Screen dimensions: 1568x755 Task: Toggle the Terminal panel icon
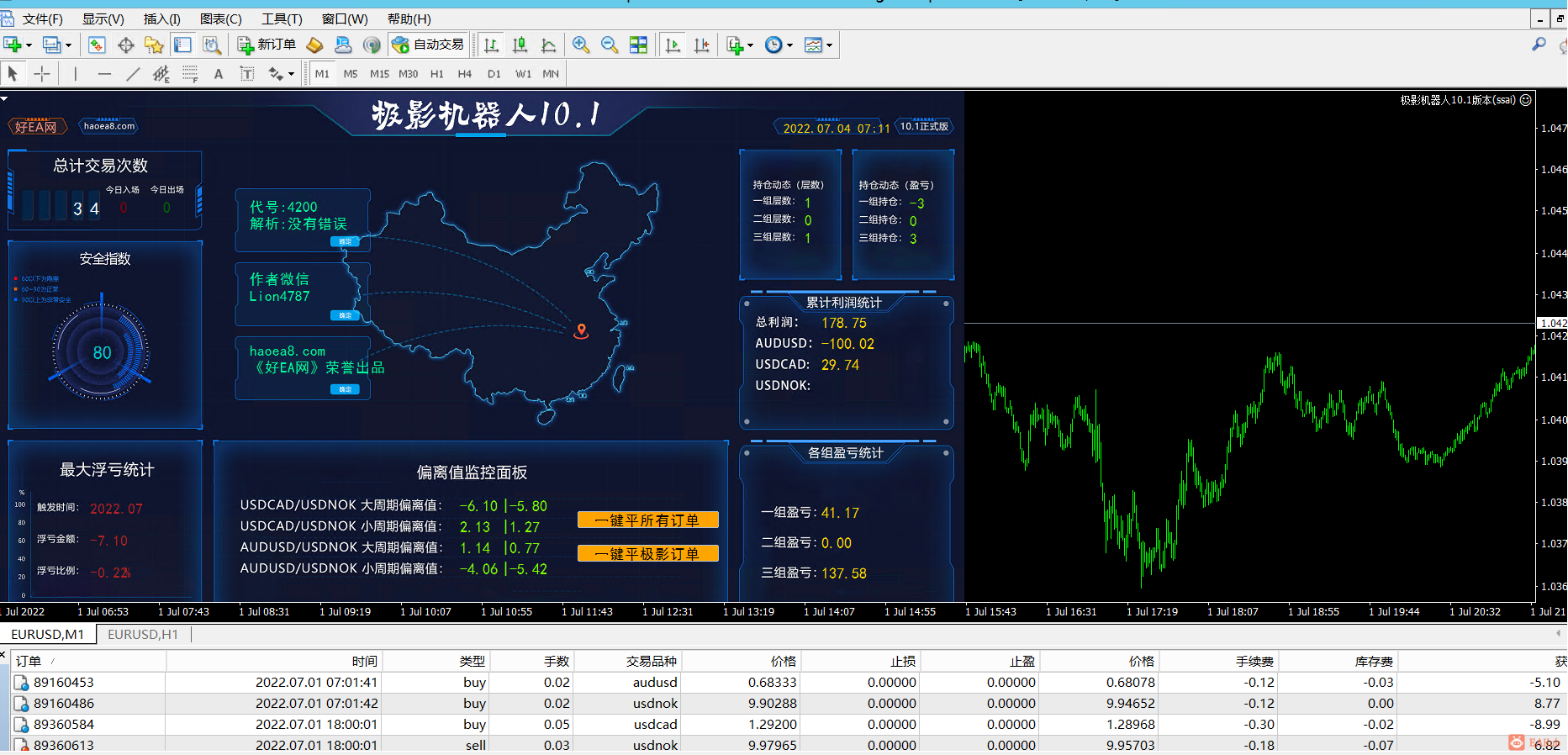point(182,45)
